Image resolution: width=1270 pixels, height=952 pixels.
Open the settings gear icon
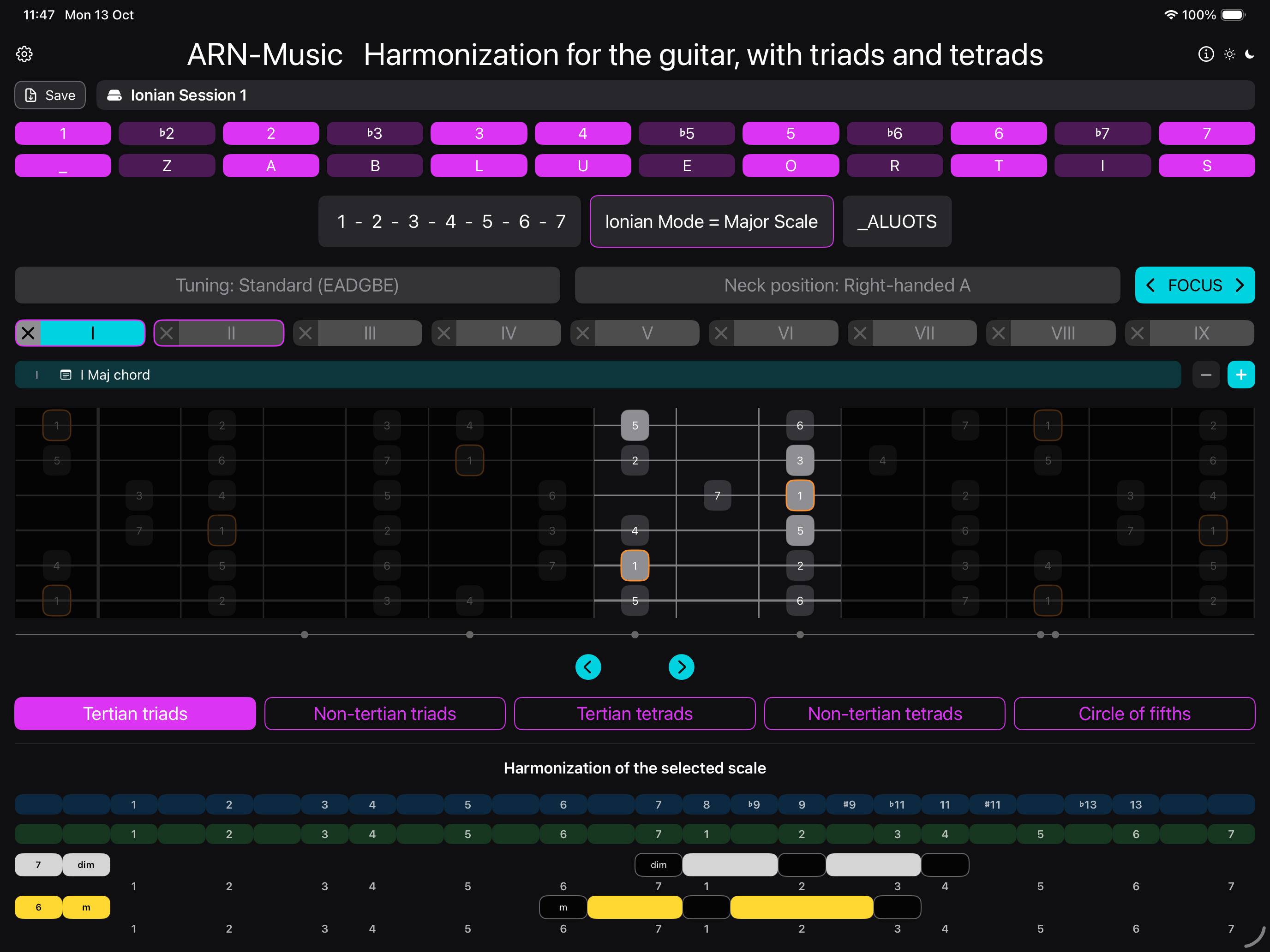click(24, 54)
